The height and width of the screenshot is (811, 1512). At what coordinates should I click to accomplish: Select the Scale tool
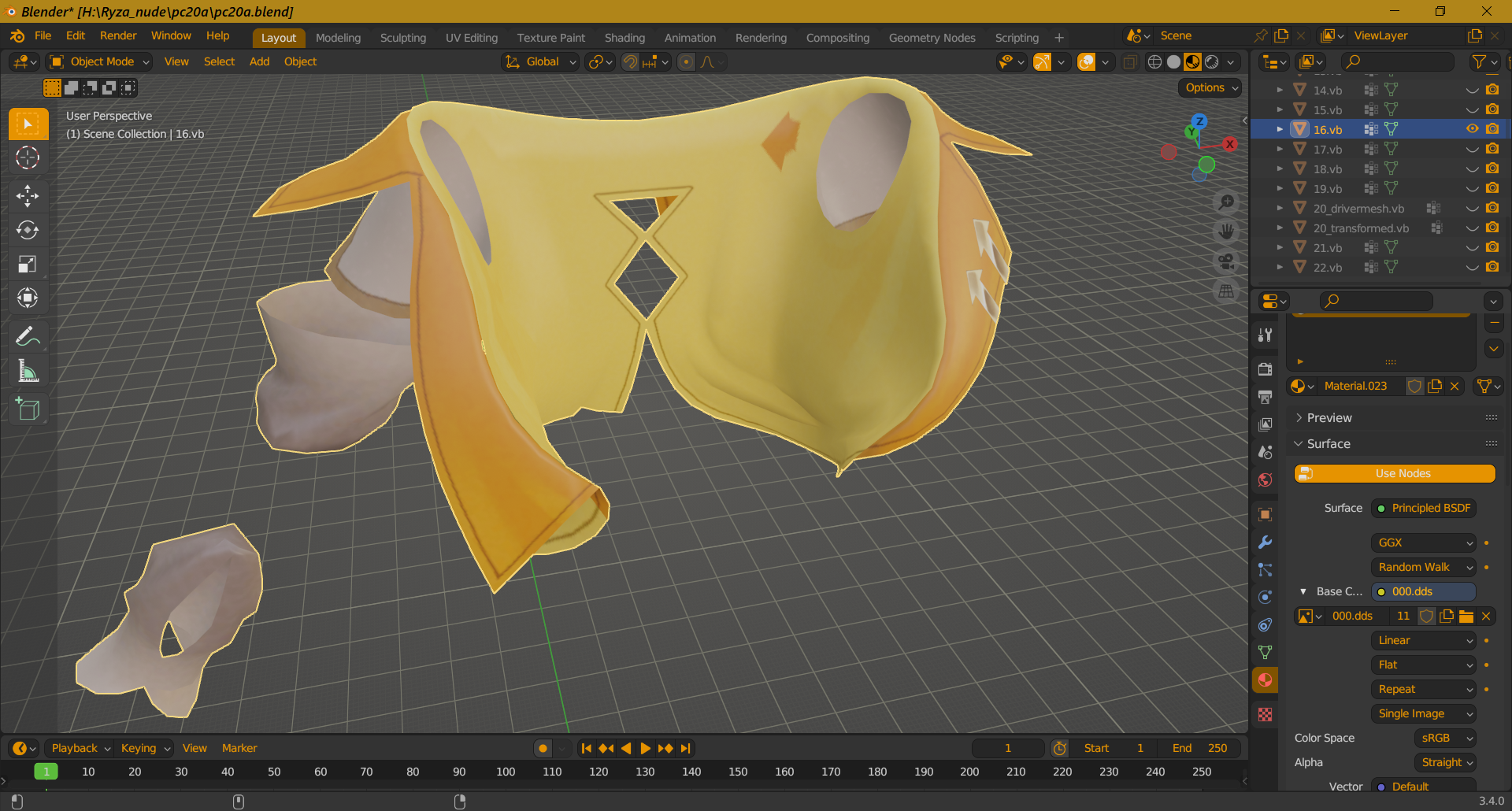pos(28,264)
